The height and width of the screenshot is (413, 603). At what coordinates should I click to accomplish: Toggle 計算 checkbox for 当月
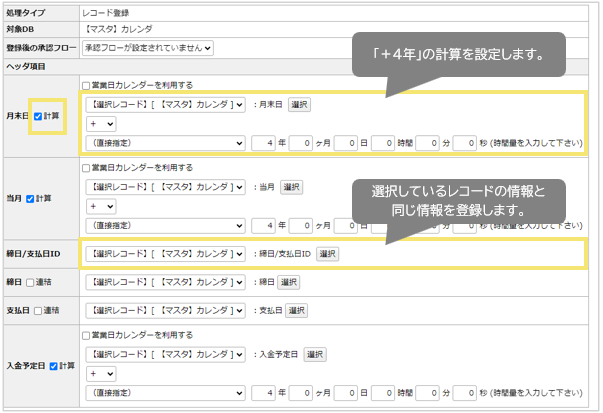pos(32,198)
